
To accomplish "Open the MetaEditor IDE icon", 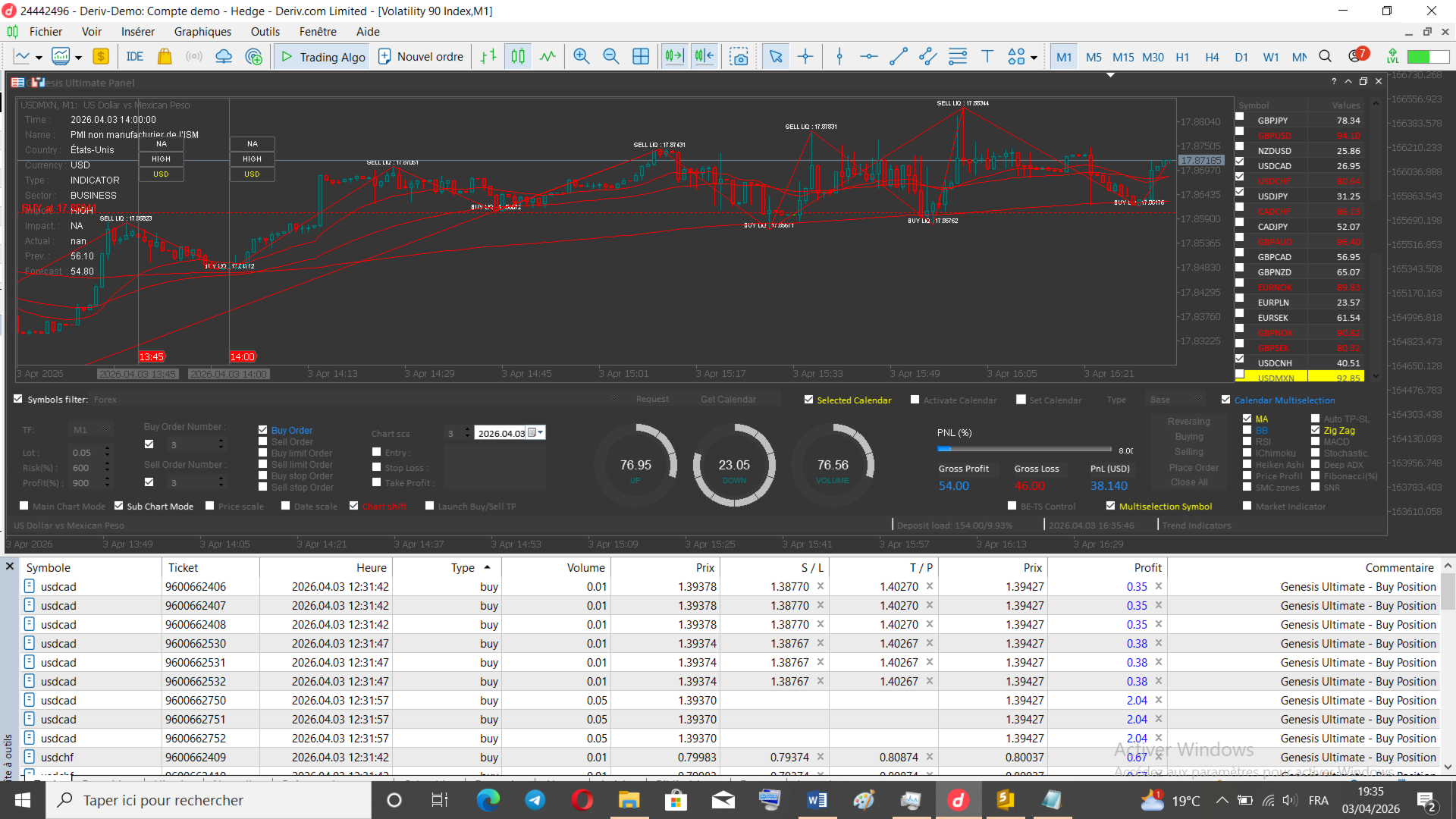I will pyautogui.click(x=135, y=57).
